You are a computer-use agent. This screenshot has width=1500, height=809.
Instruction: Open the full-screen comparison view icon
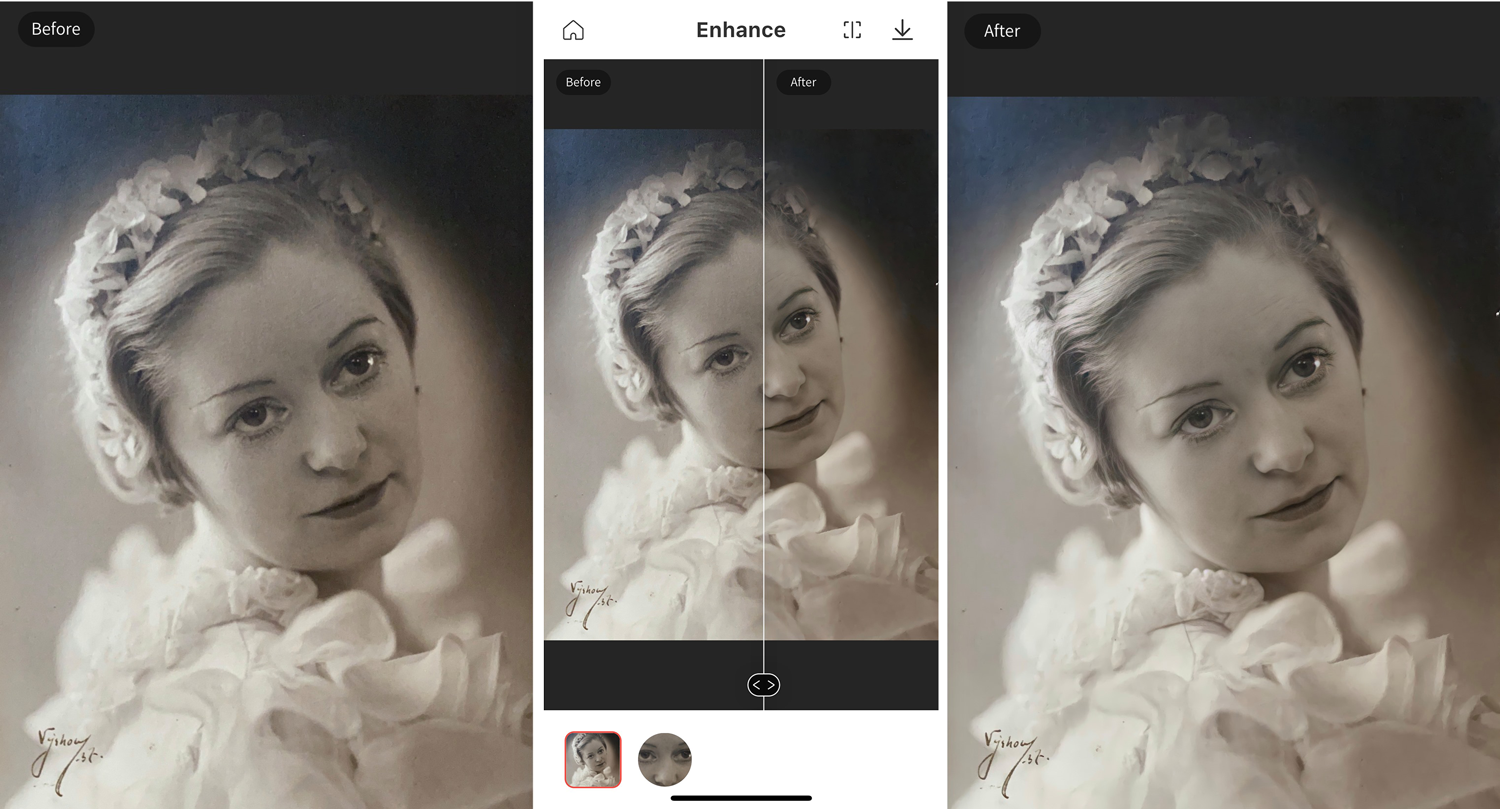click(852, 29)
